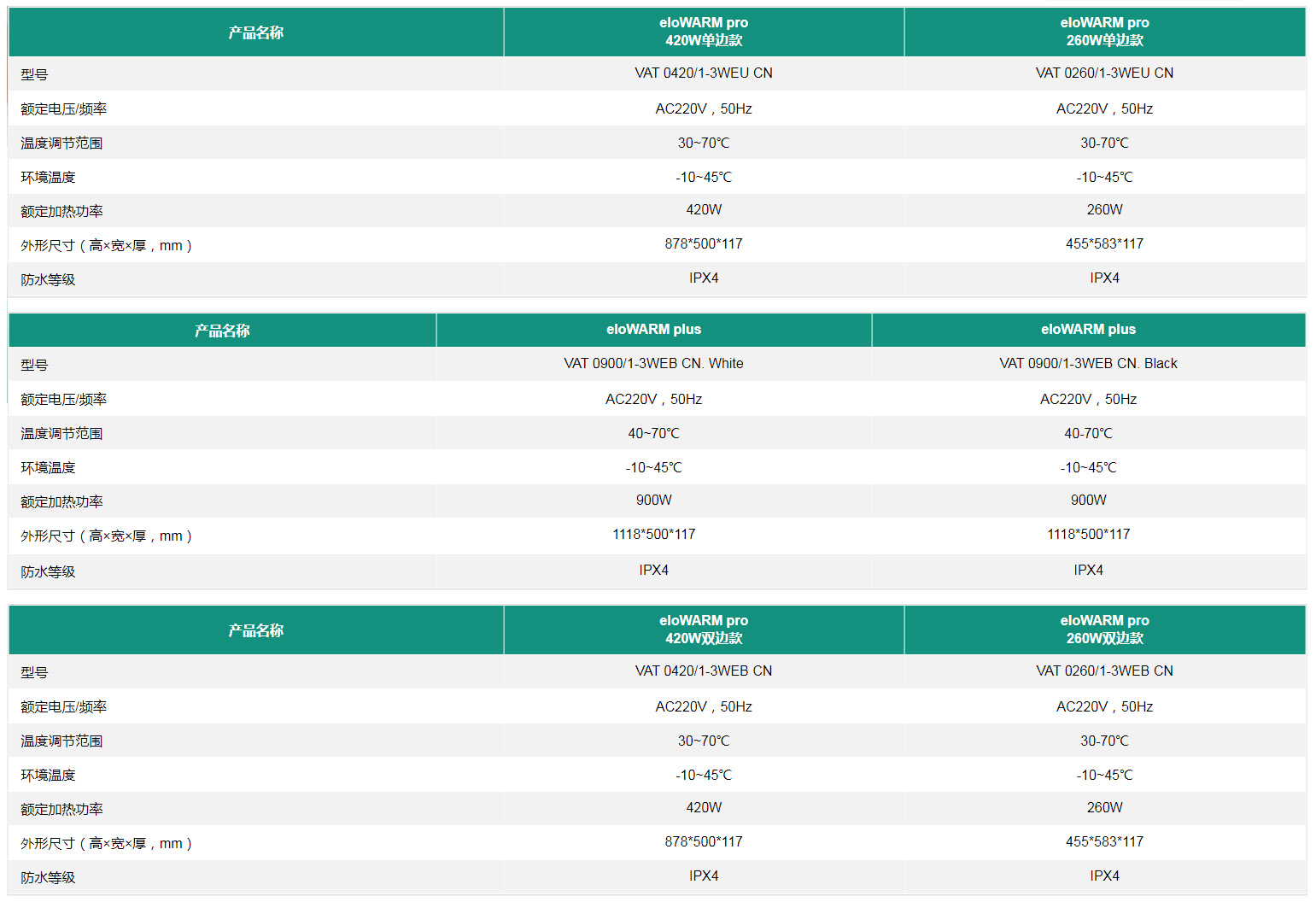Click the 455*583*117 dimension in third table
This screenshot has width=1316, height=902.
(1104, 842)
